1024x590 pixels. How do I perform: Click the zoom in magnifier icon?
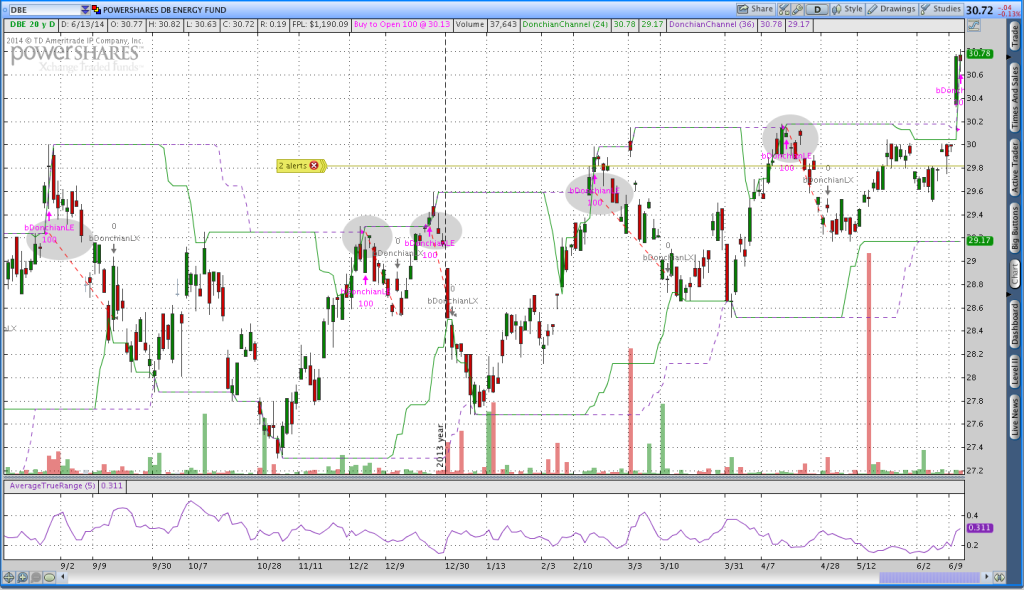22,577
